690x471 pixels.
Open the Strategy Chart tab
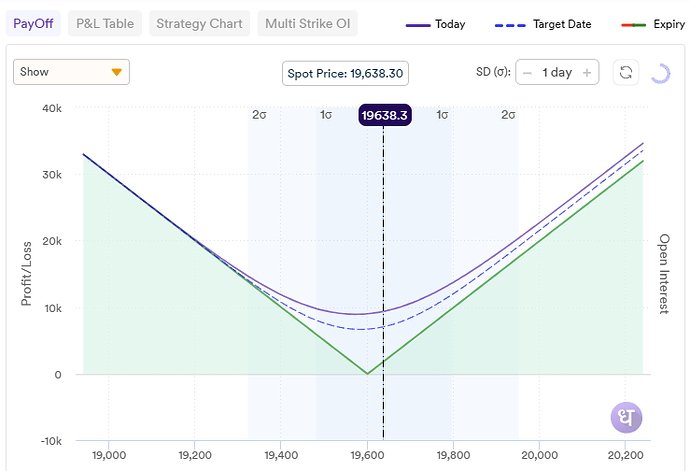click(199, 23)
